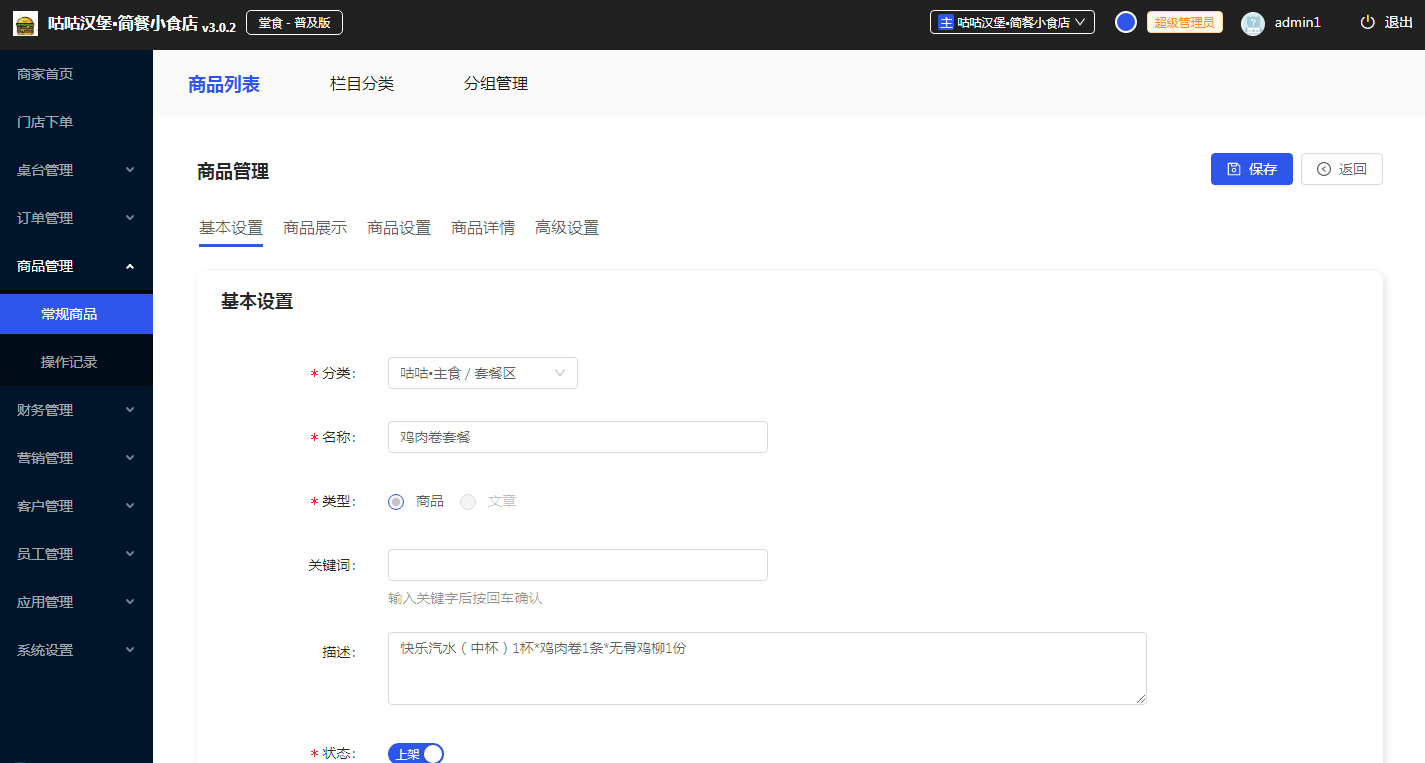Toggle the 上架 status switch

coord(416,754)
